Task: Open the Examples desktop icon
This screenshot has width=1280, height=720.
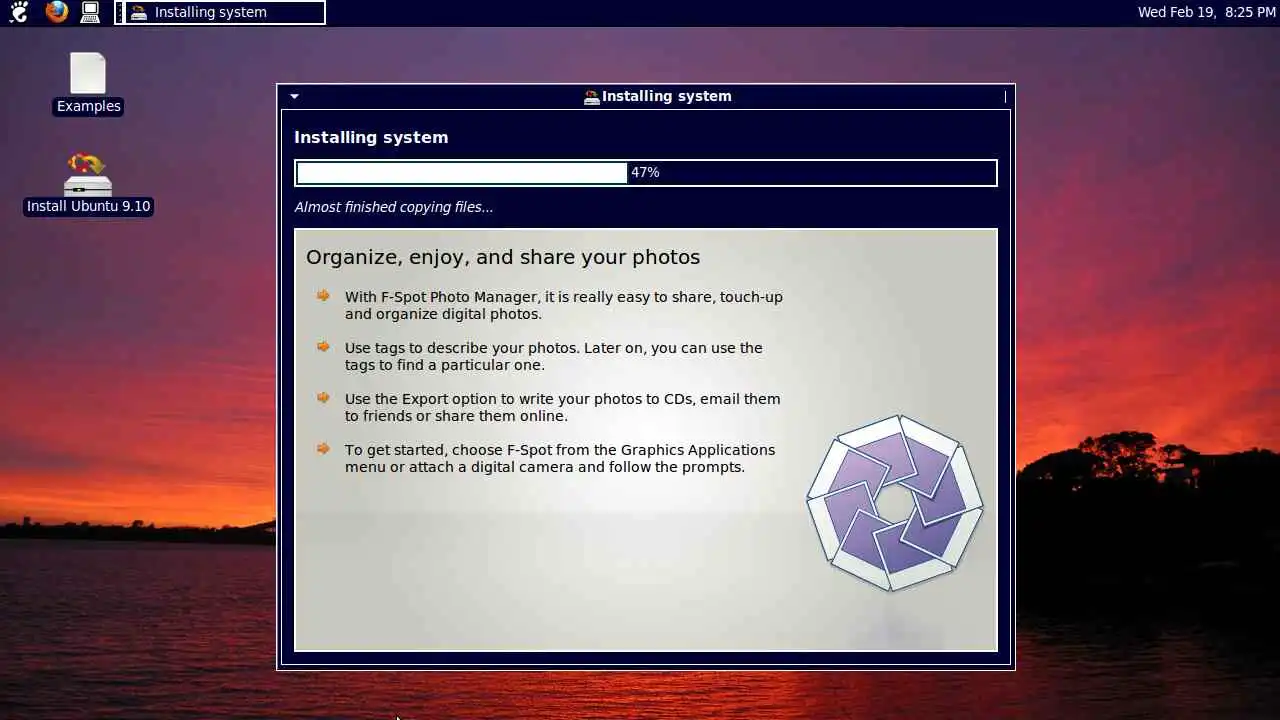Action: click(88, 74)
